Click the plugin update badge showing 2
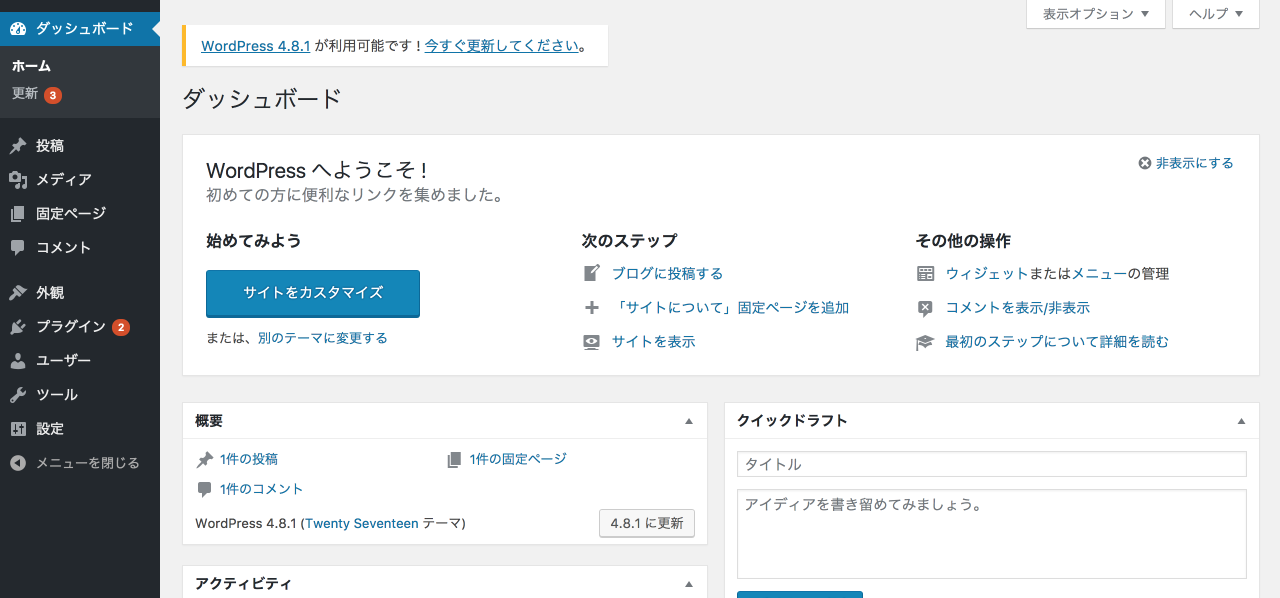Viewport: 1280px width, 598px height. pyautogui.click(x=121, y=327)
